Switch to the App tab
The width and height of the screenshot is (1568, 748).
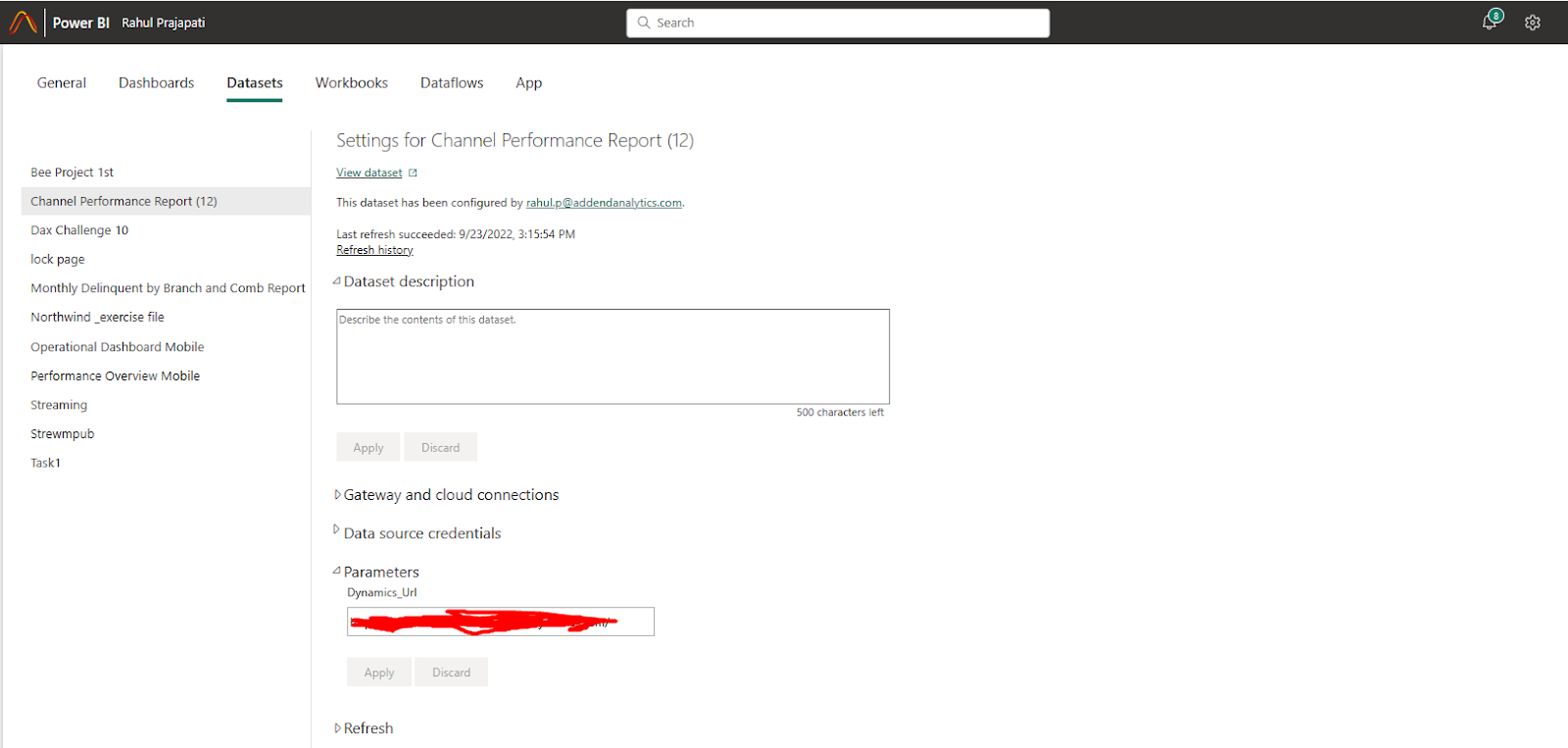pyautogui.click(x=529, y=83)
